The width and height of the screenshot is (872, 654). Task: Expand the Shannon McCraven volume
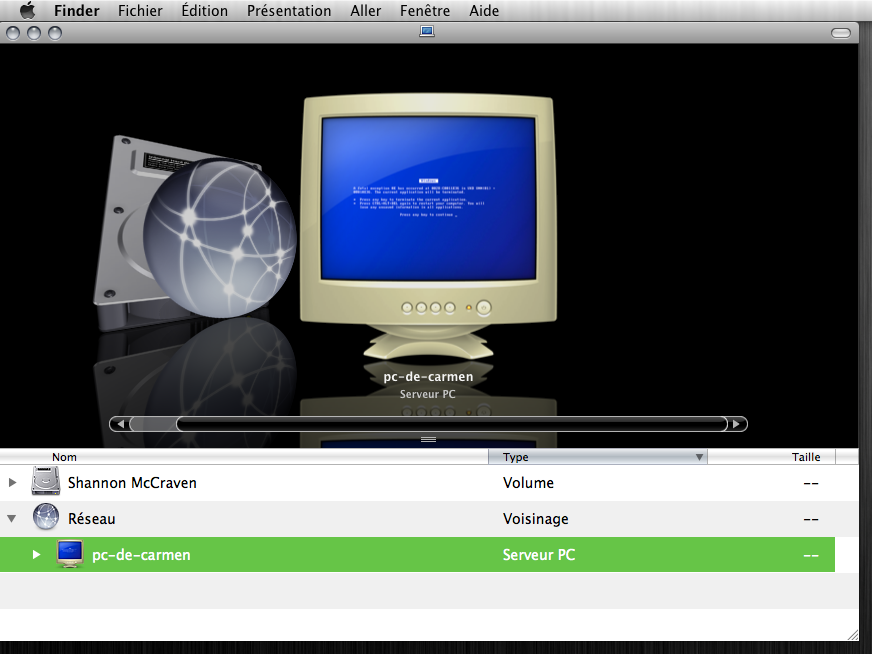pos(12,483)
